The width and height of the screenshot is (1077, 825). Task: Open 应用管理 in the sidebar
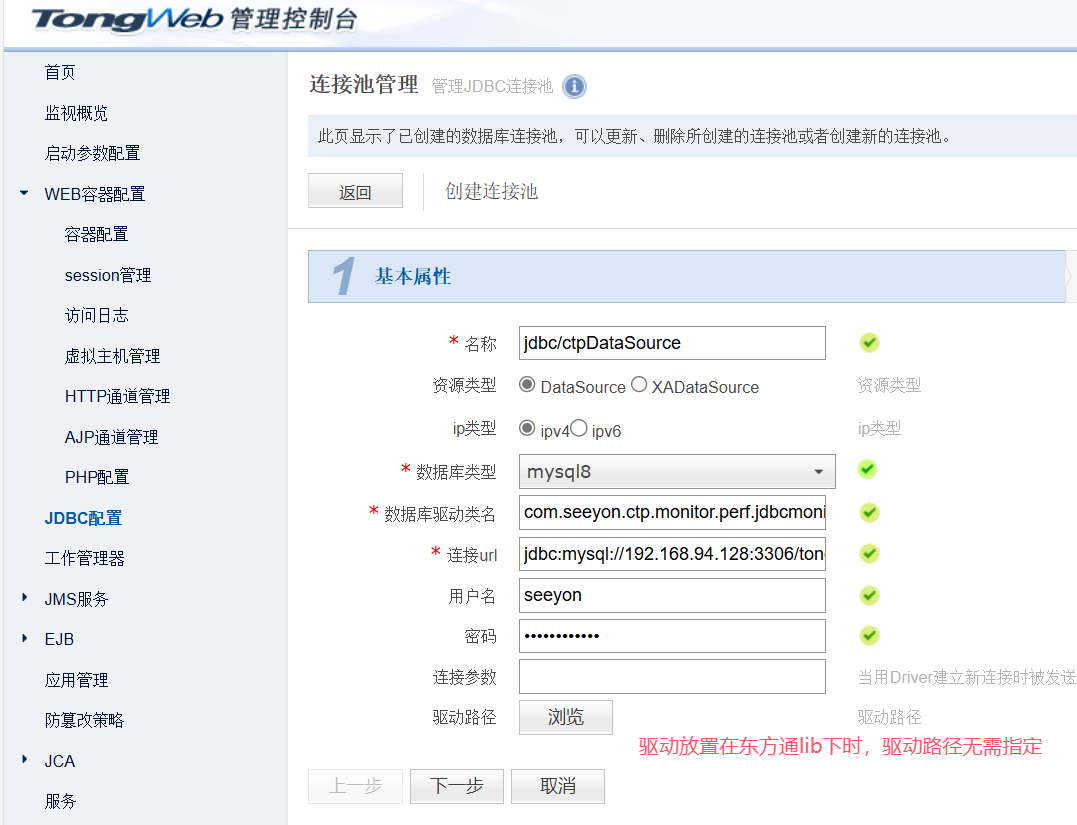click(x=76, y=680)
